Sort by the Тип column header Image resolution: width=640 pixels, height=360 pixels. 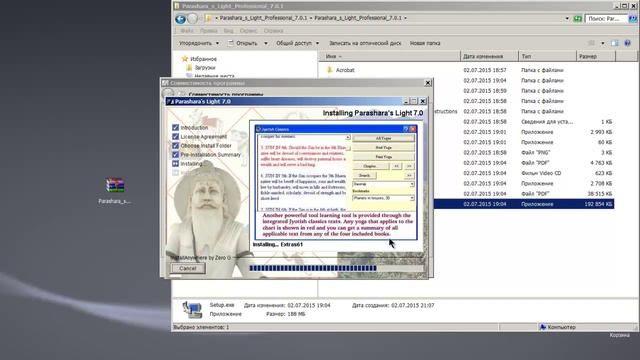click(x=547, y=56)
